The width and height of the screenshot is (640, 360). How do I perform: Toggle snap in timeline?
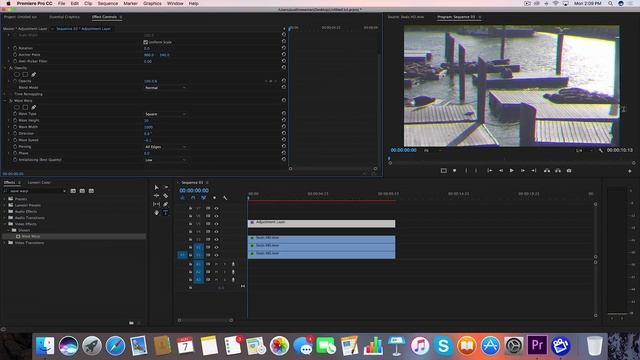[193, 198]
